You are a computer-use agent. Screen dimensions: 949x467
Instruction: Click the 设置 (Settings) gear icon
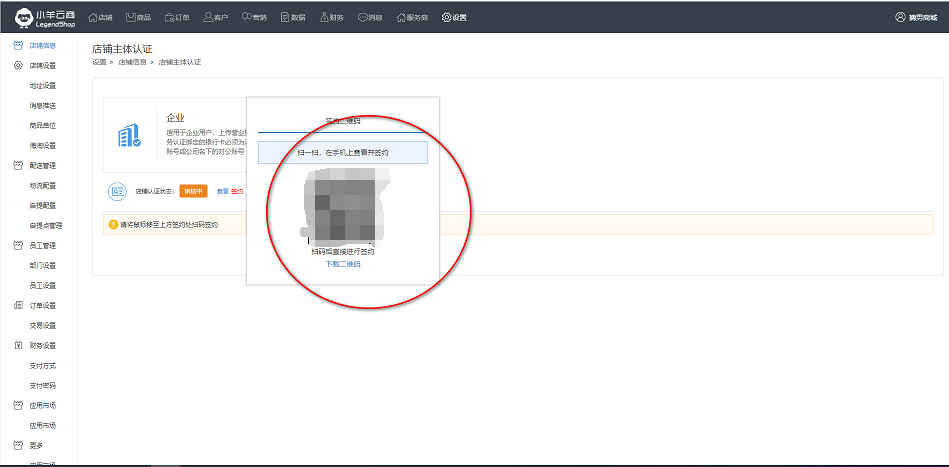pyautogui.click(x=446, y=17)
